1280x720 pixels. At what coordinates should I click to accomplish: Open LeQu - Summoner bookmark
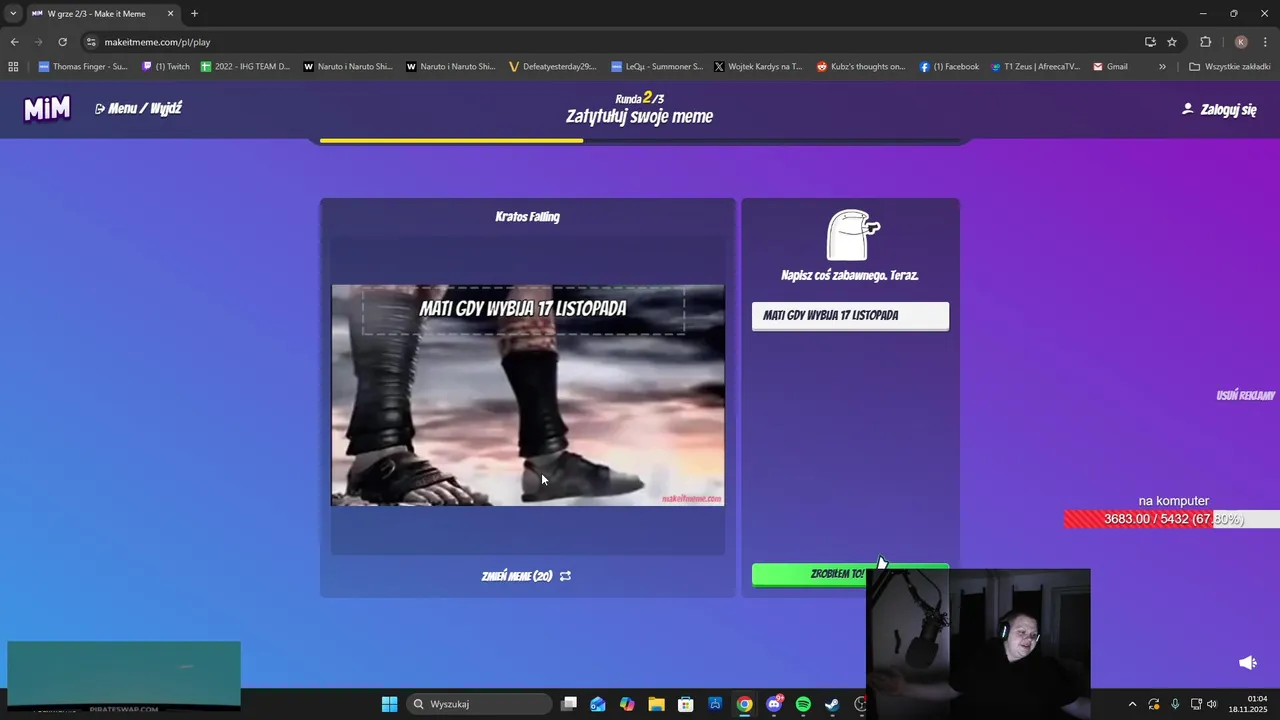pyautogui.click(x=657, y=67)
